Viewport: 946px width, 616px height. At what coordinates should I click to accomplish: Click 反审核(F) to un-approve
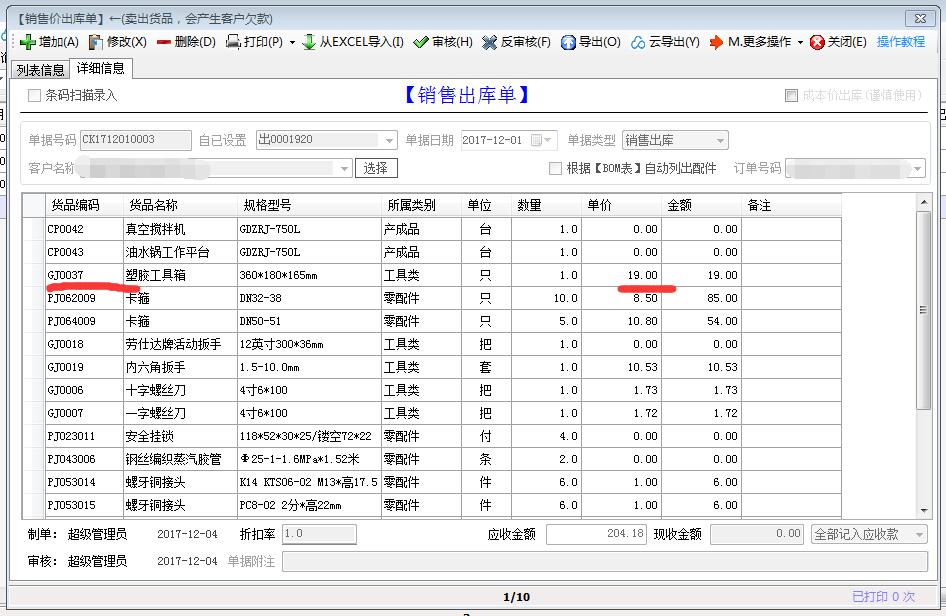(489, 42)
